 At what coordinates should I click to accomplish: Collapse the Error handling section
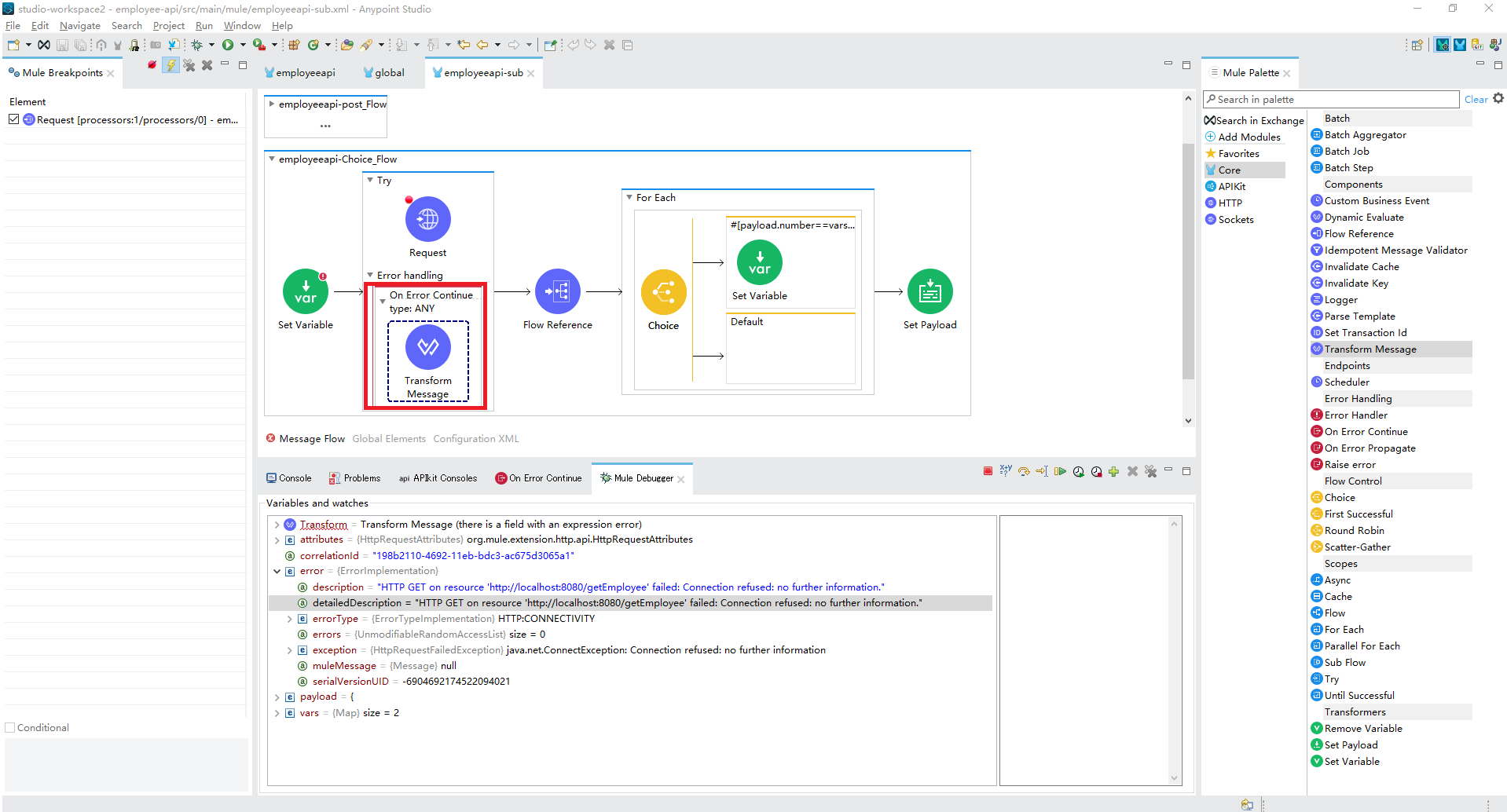click(370, 275)
